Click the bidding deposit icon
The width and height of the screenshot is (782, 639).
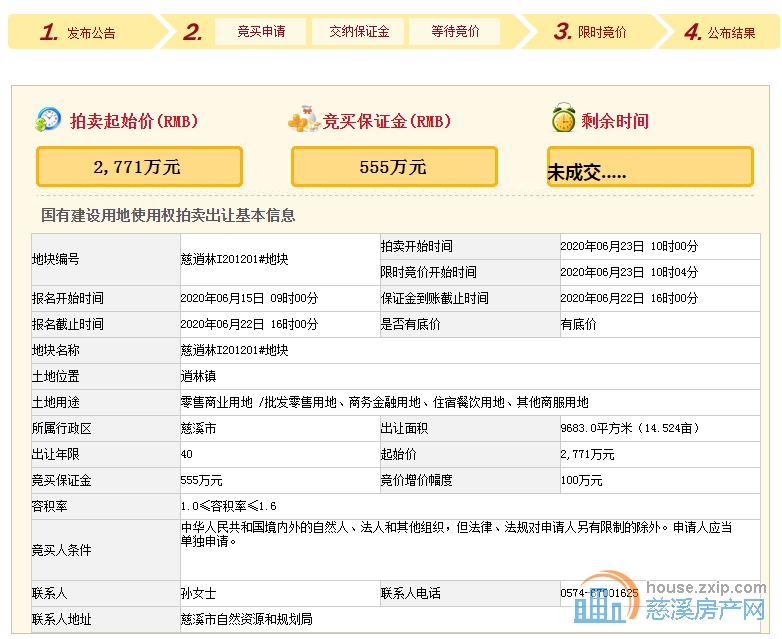pos(303,121)
